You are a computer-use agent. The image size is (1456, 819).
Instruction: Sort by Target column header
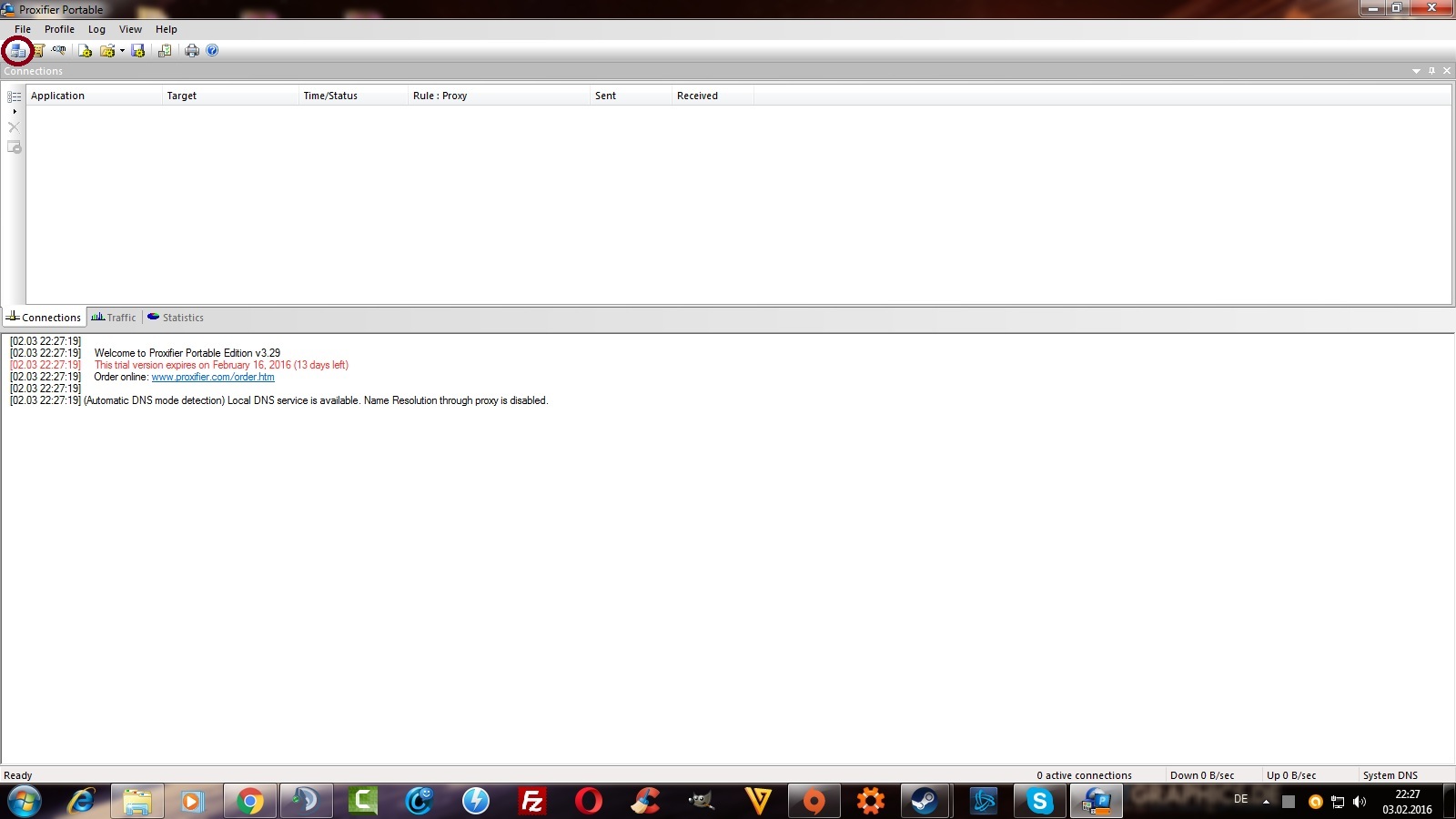coord(230,96)
